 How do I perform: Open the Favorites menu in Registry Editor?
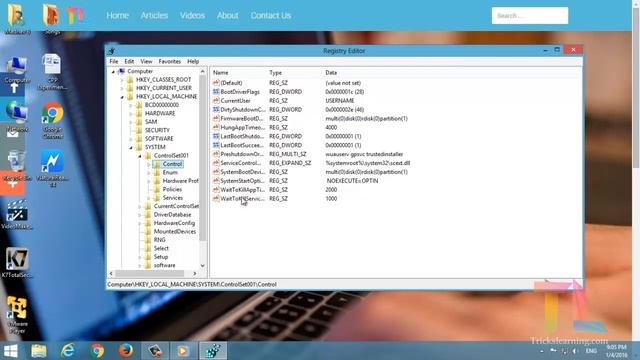169,62
